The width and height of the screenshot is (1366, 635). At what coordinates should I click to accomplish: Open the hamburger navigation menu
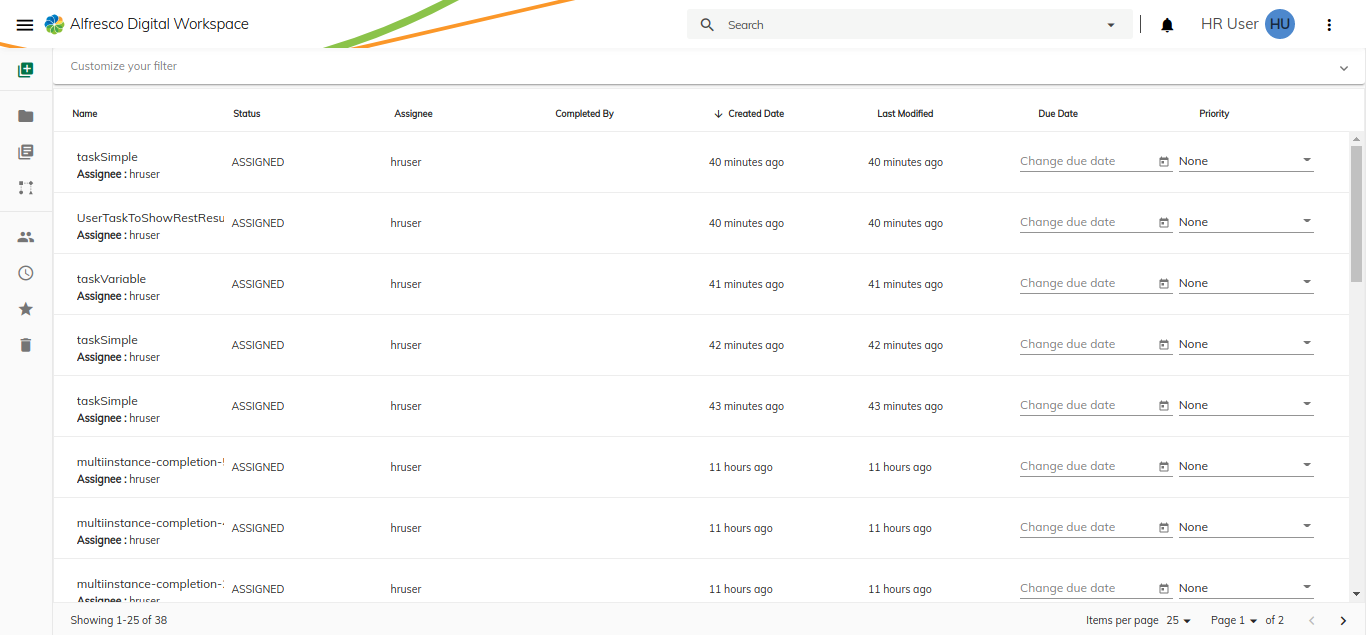click(25, 25)
